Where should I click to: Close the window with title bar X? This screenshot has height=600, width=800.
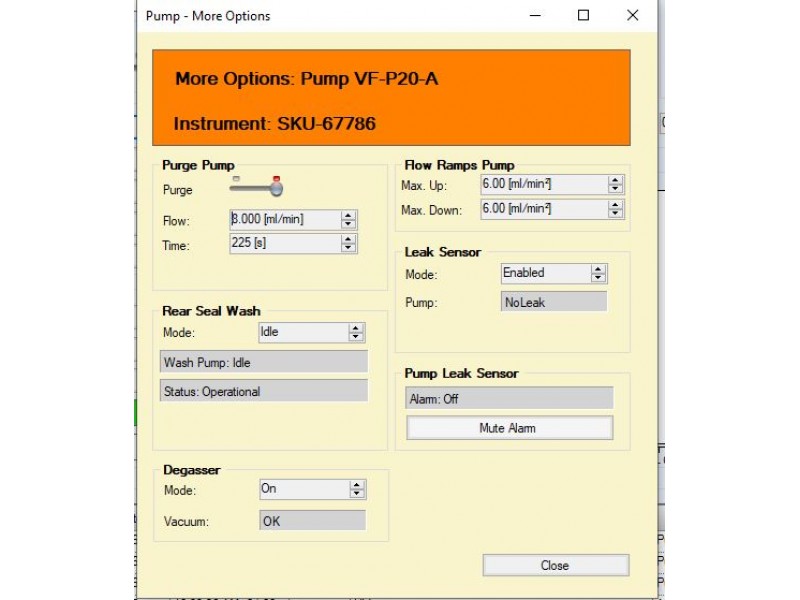coord(633,15)
